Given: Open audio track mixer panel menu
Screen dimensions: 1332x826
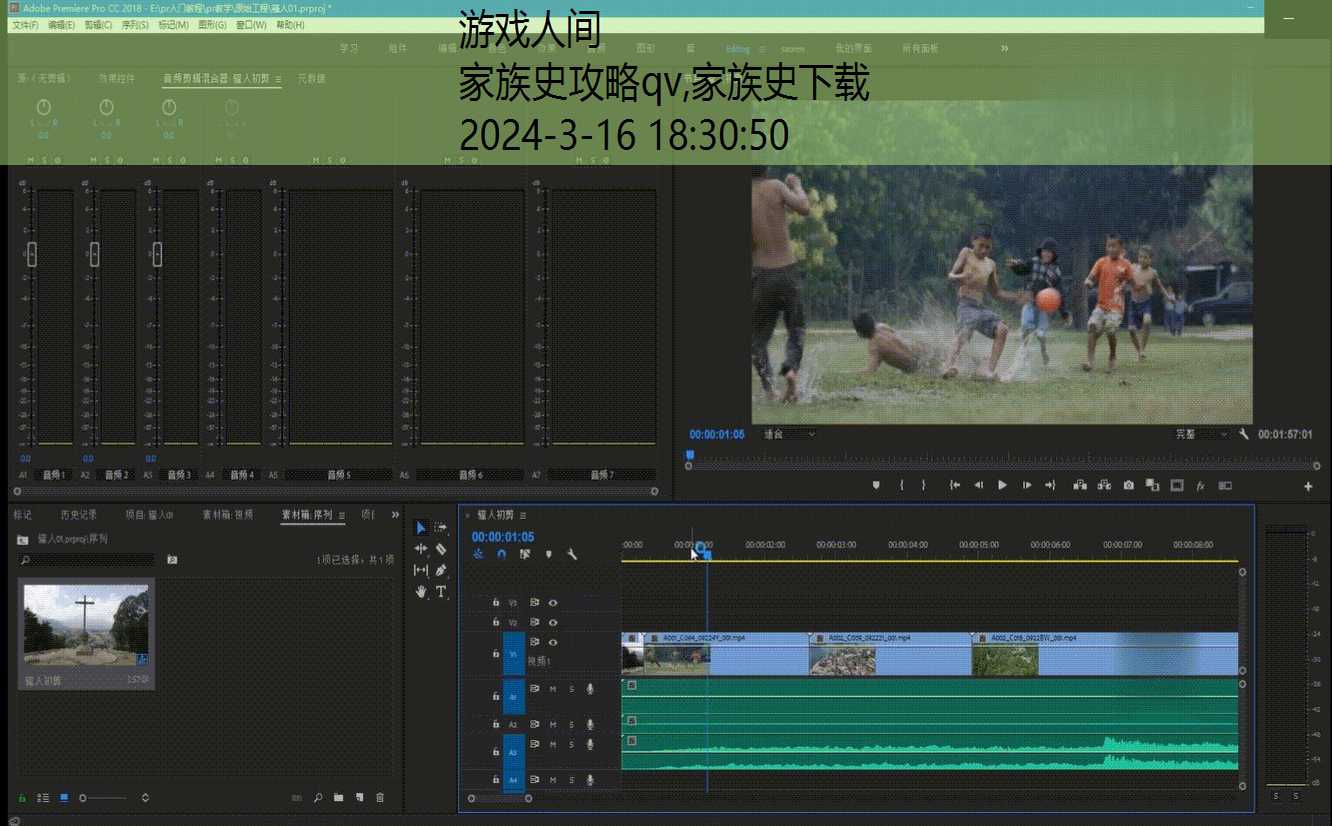Looking at the screenshot, I should (x=278, y=78).
